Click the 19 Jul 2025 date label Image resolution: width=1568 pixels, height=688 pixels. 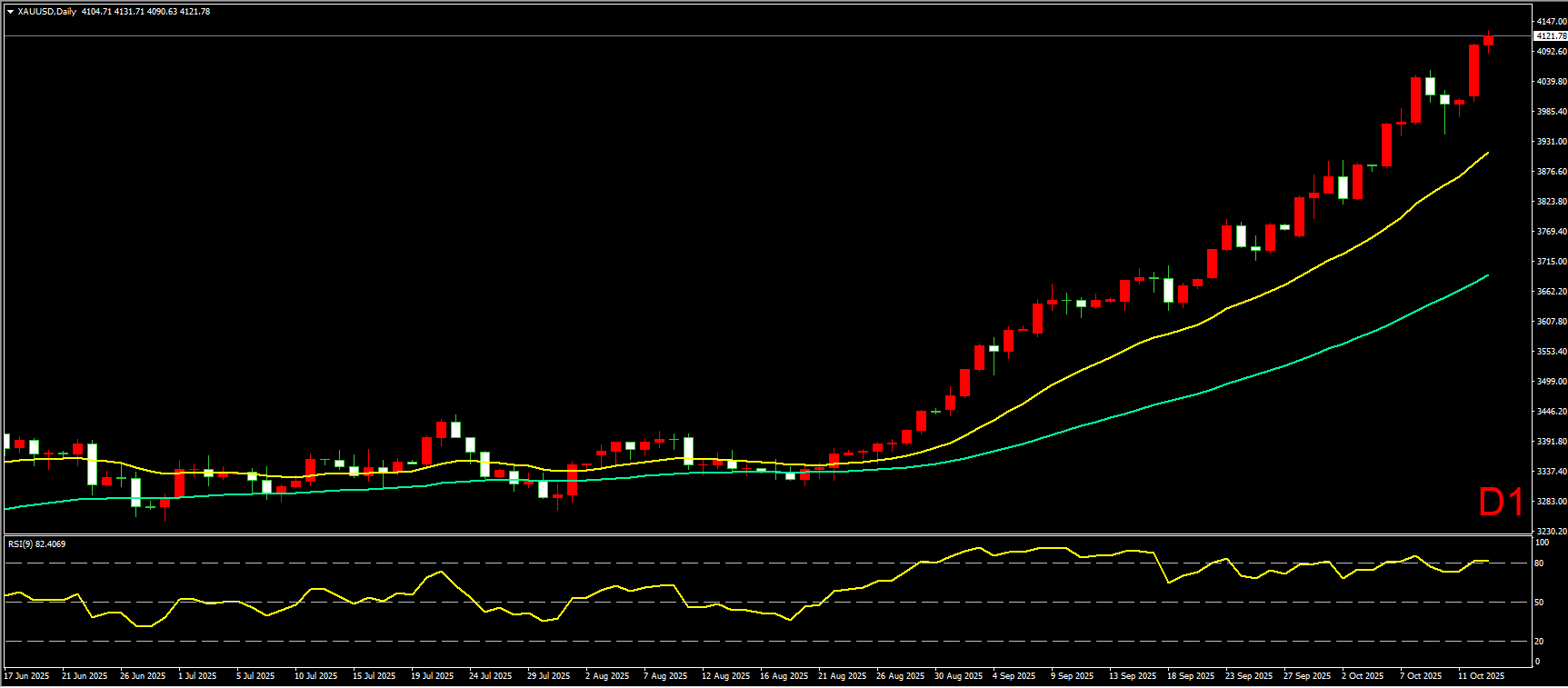click(x=432, y=676)
